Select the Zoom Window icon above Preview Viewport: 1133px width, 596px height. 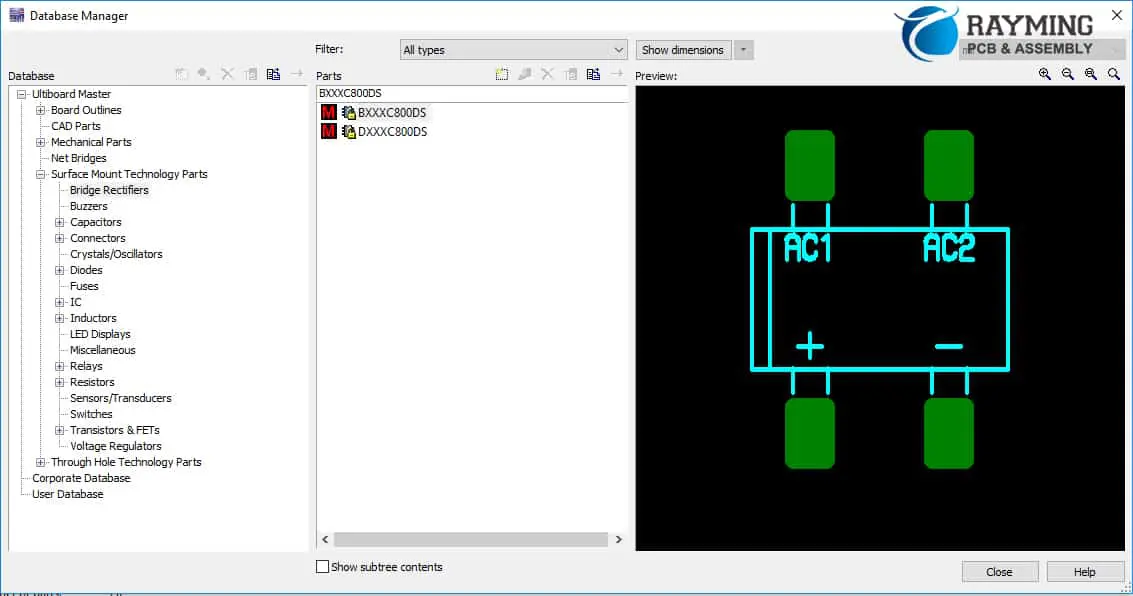click(1113, 74)
